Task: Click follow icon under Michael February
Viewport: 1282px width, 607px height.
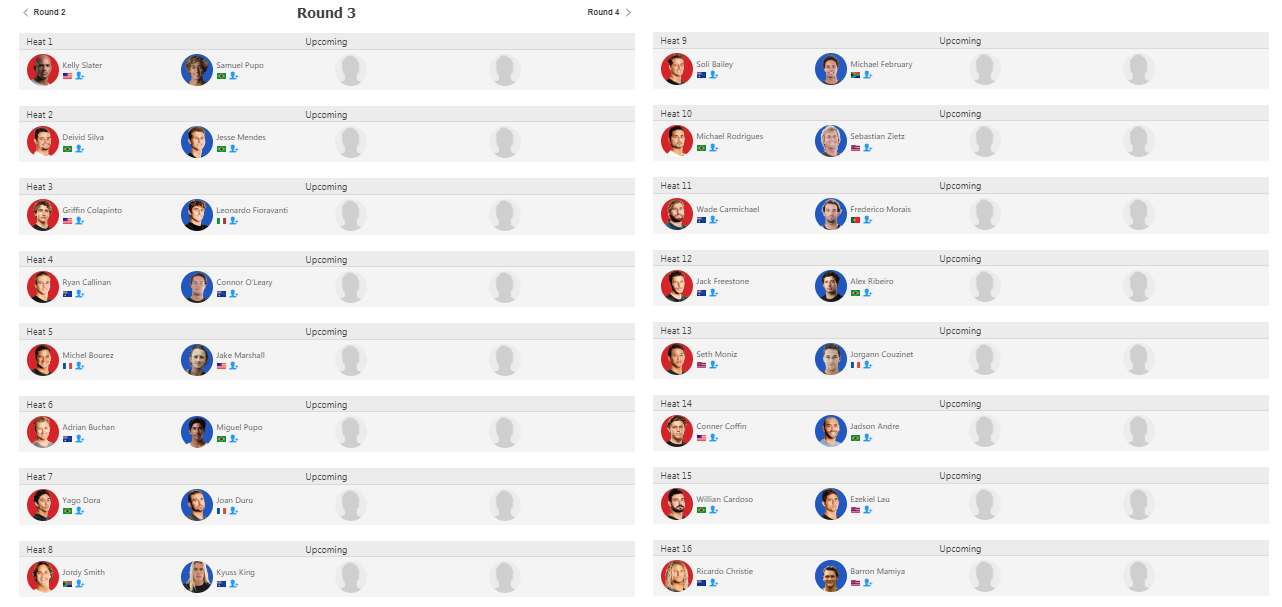Action: tap(867, 75)
